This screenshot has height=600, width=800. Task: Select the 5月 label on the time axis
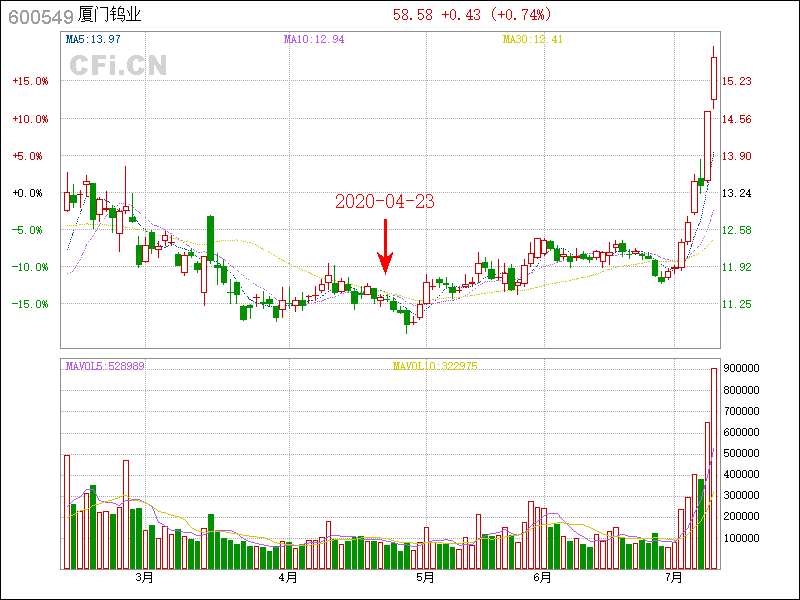425,578
